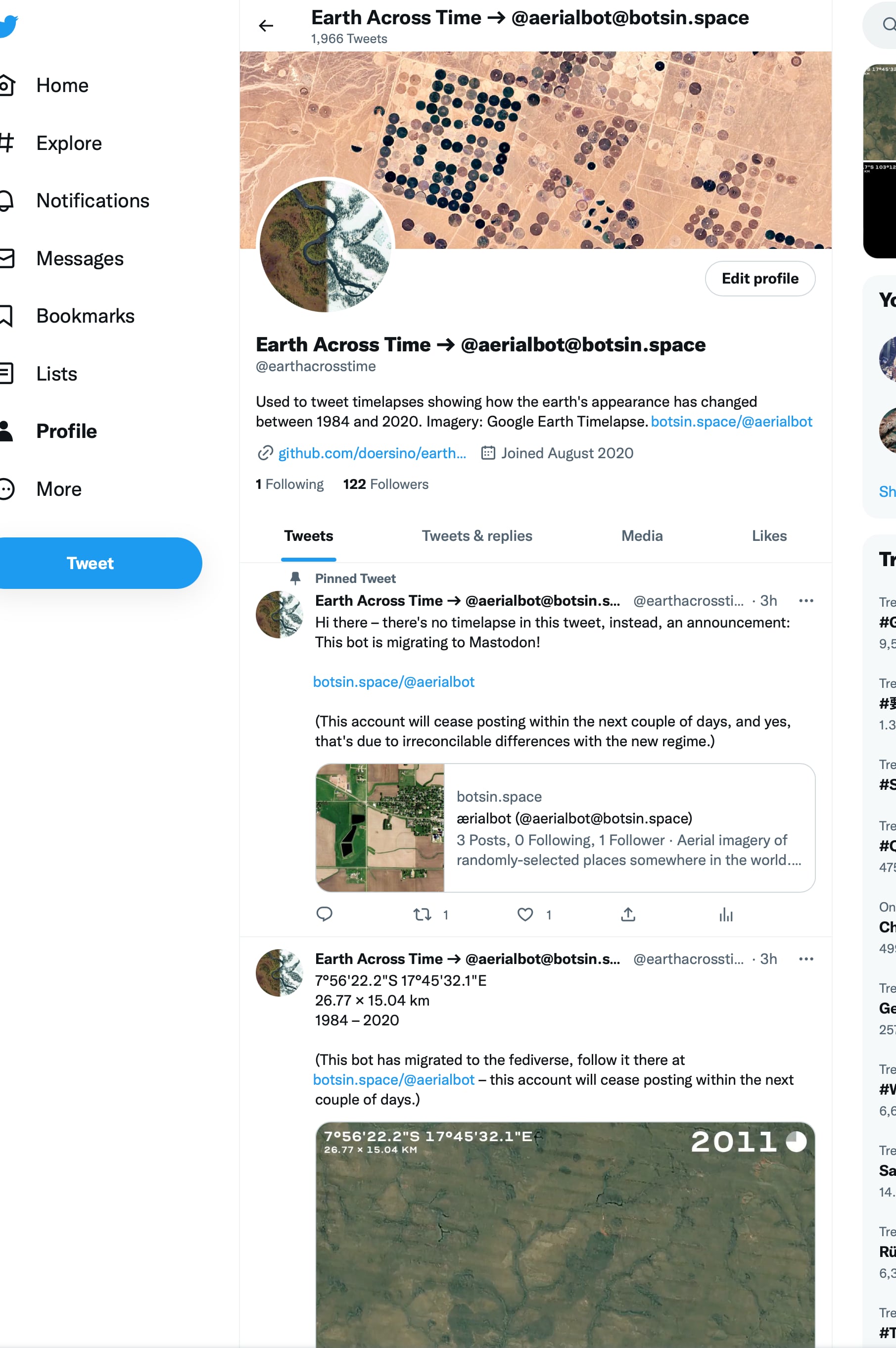View the 122 Followers list

pos(386,484)
